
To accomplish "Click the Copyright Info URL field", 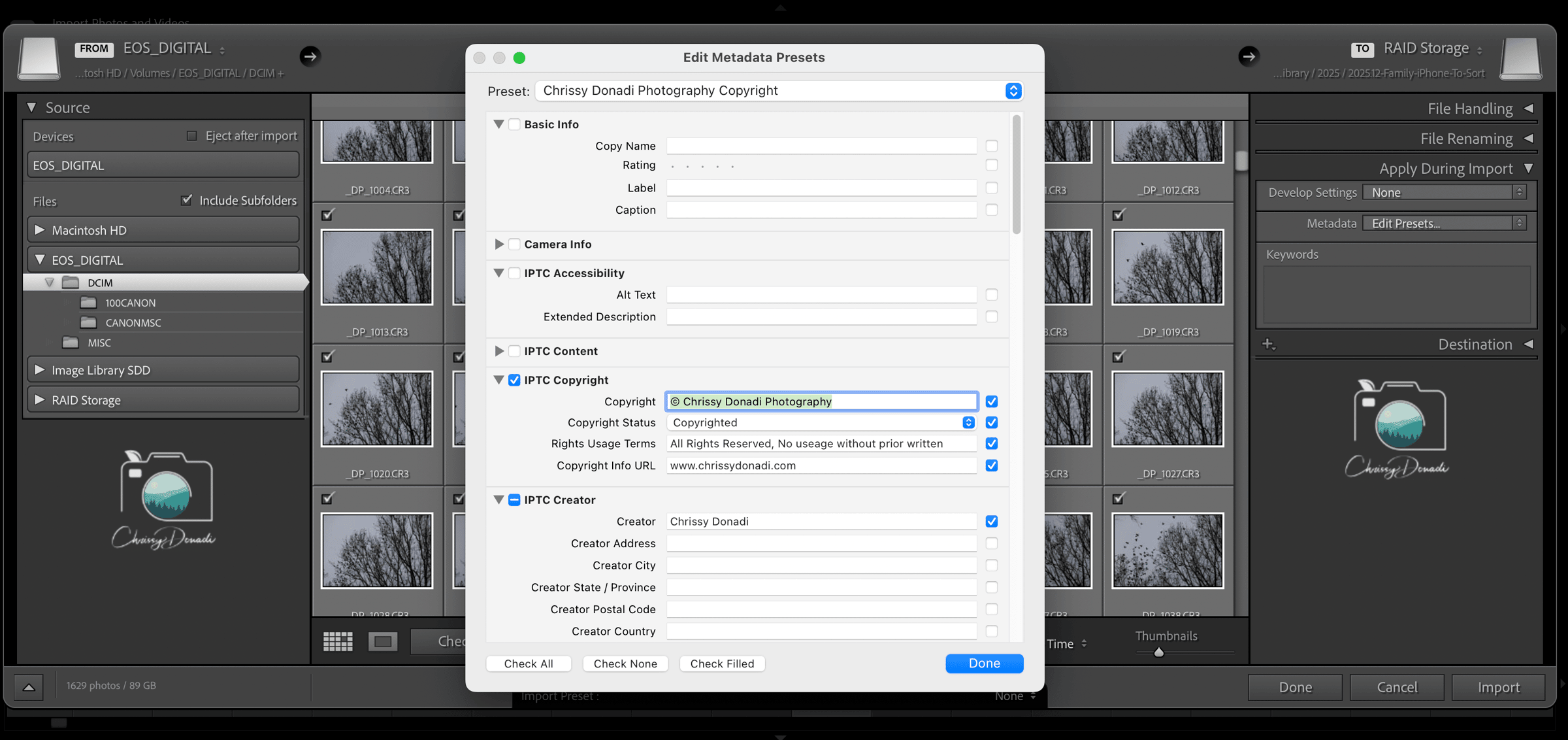I will coord(821,465).
